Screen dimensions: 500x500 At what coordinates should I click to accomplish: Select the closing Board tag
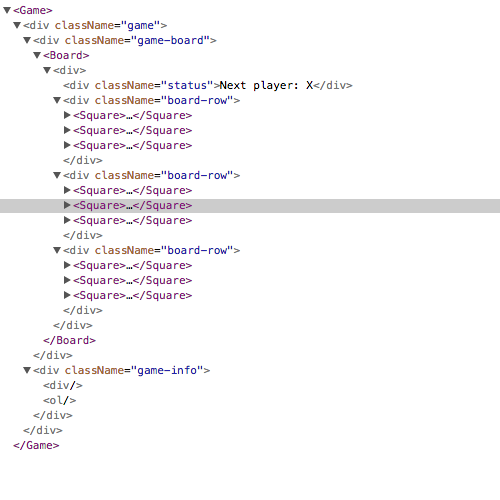(69, 340)
